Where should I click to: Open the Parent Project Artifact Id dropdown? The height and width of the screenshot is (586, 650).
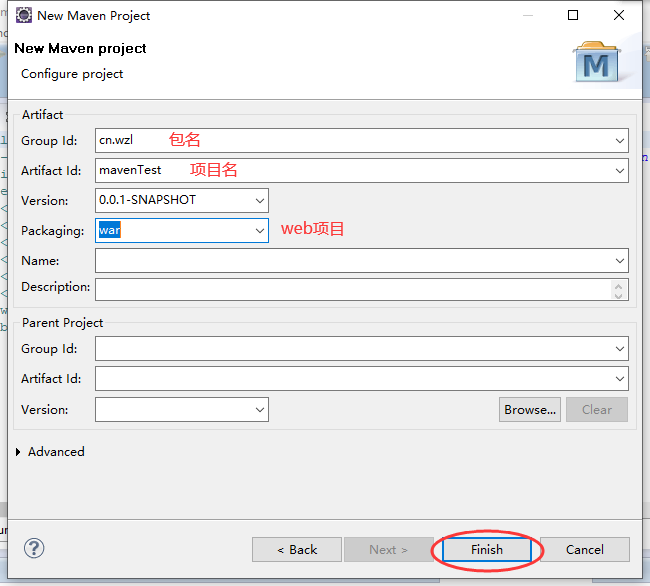point(620,378)
